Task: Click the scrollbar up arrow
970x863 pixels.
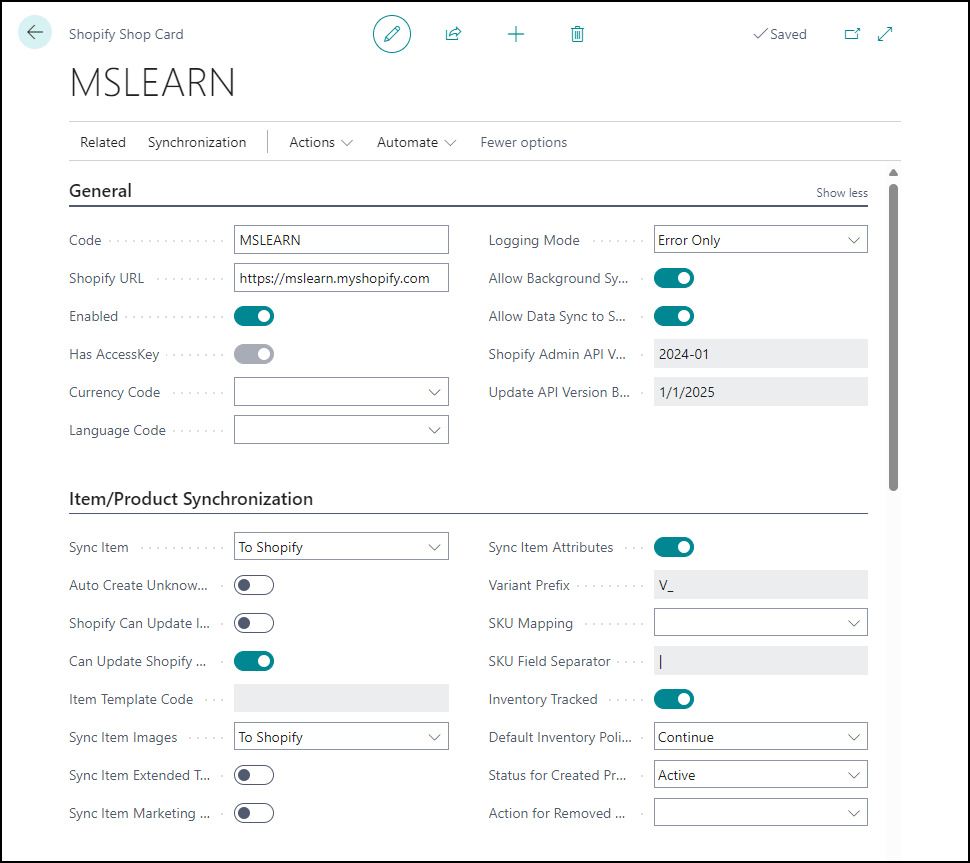Action: tap(893, 173)
